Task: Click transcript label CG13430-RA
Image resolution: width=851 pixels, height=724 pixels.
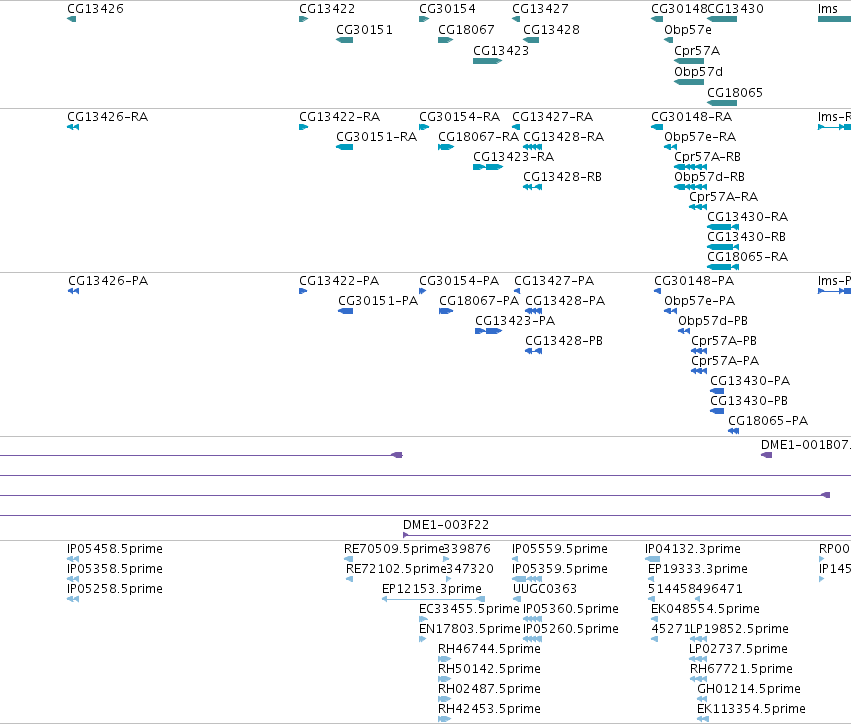Action: [747, 217]
